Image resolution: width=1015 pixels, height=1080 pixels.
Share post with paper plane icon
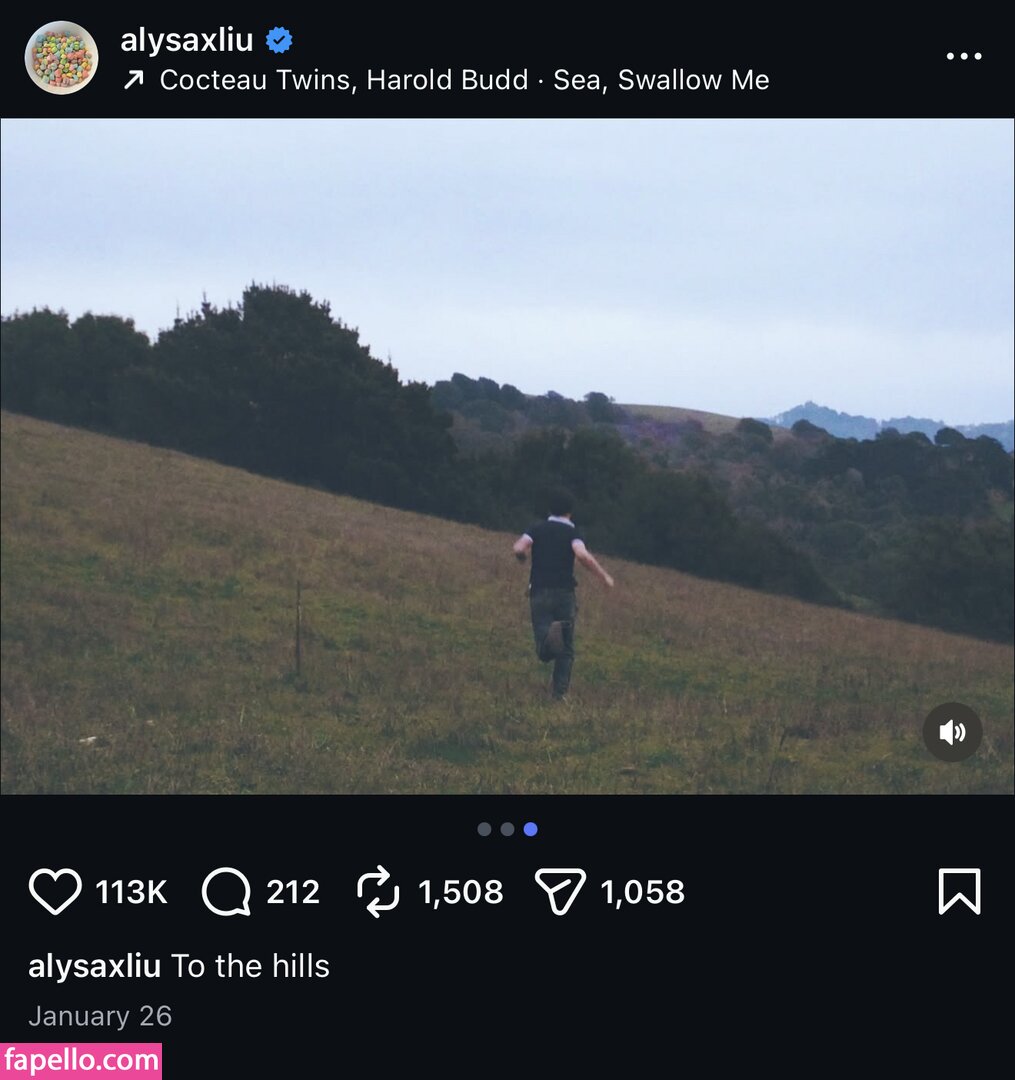pos(560,891)
